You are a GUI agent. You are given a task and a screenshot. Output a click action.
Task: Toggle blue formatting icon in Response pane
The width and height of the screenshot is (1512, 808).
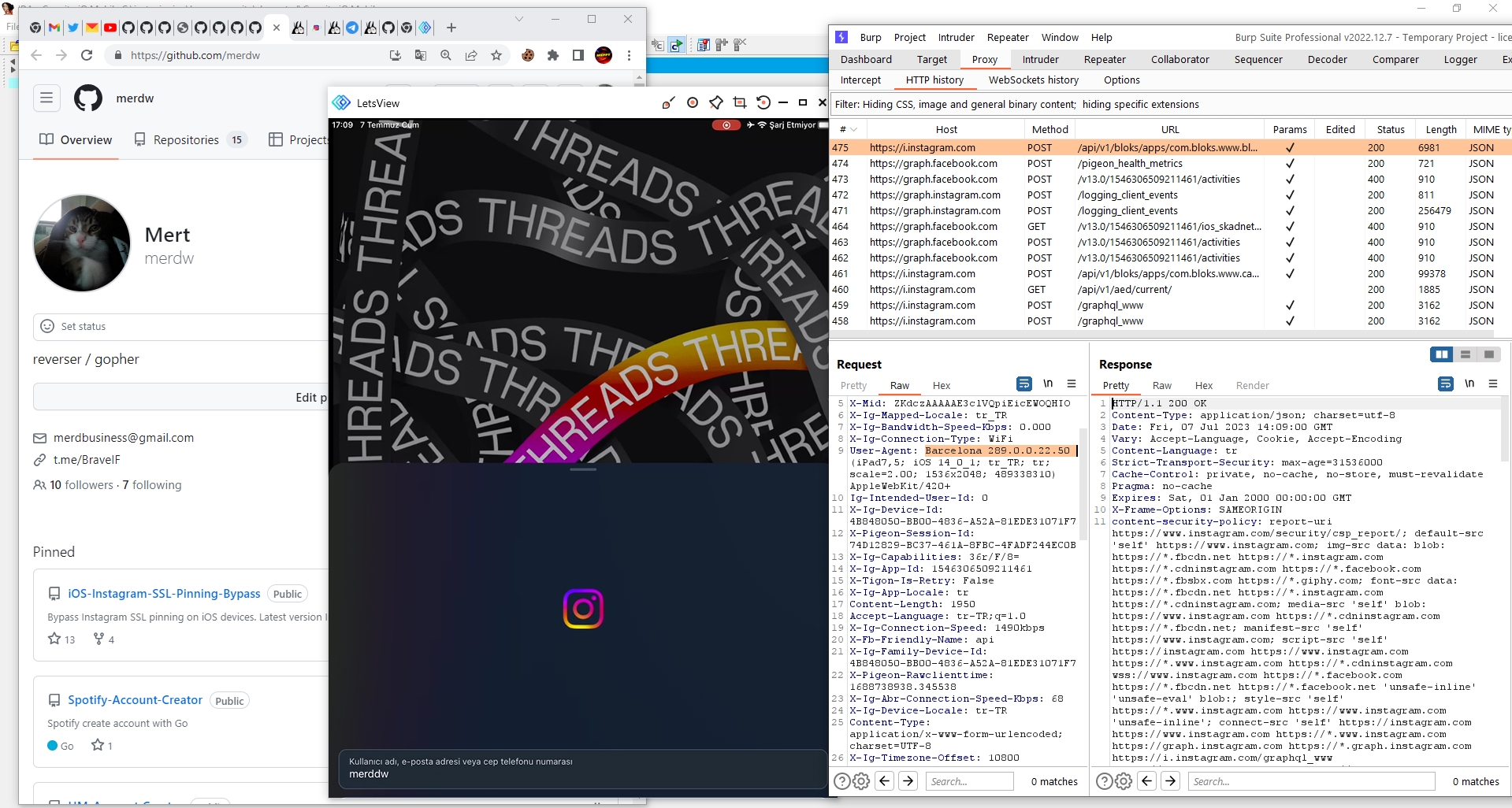[x=1446, y=384]
